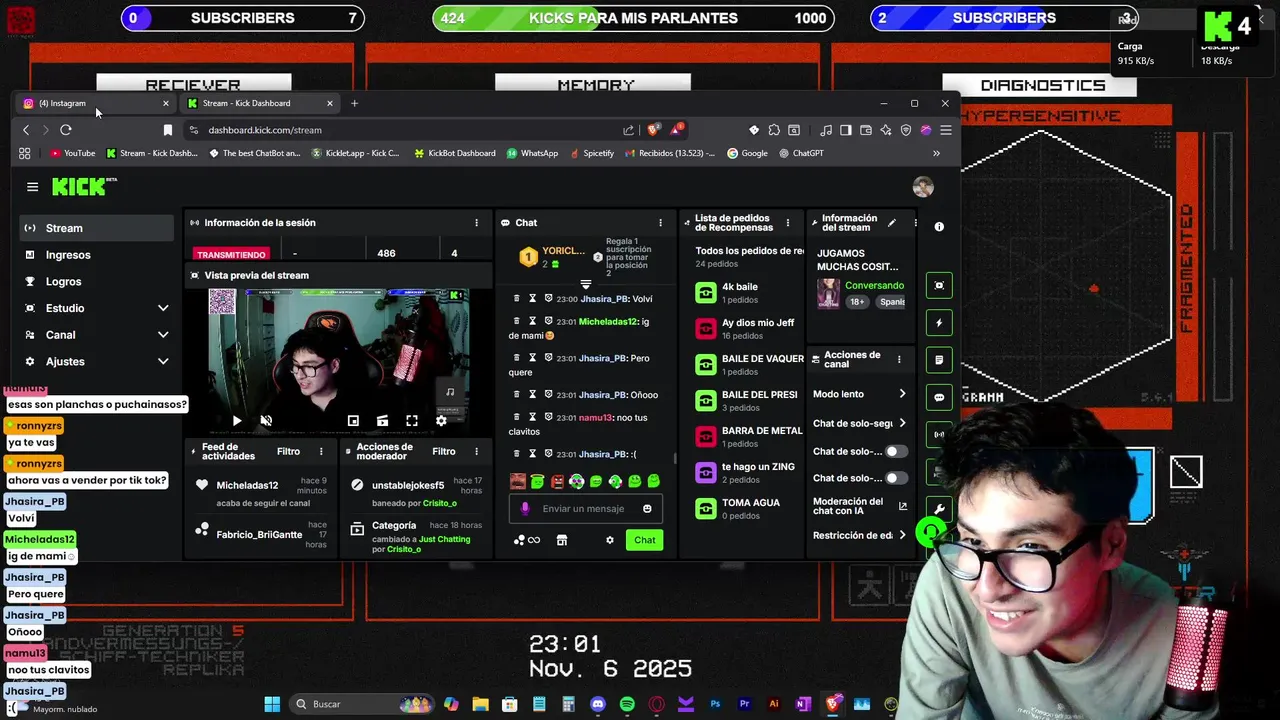Open chat settings gear icon

click(x=610, y=540)
